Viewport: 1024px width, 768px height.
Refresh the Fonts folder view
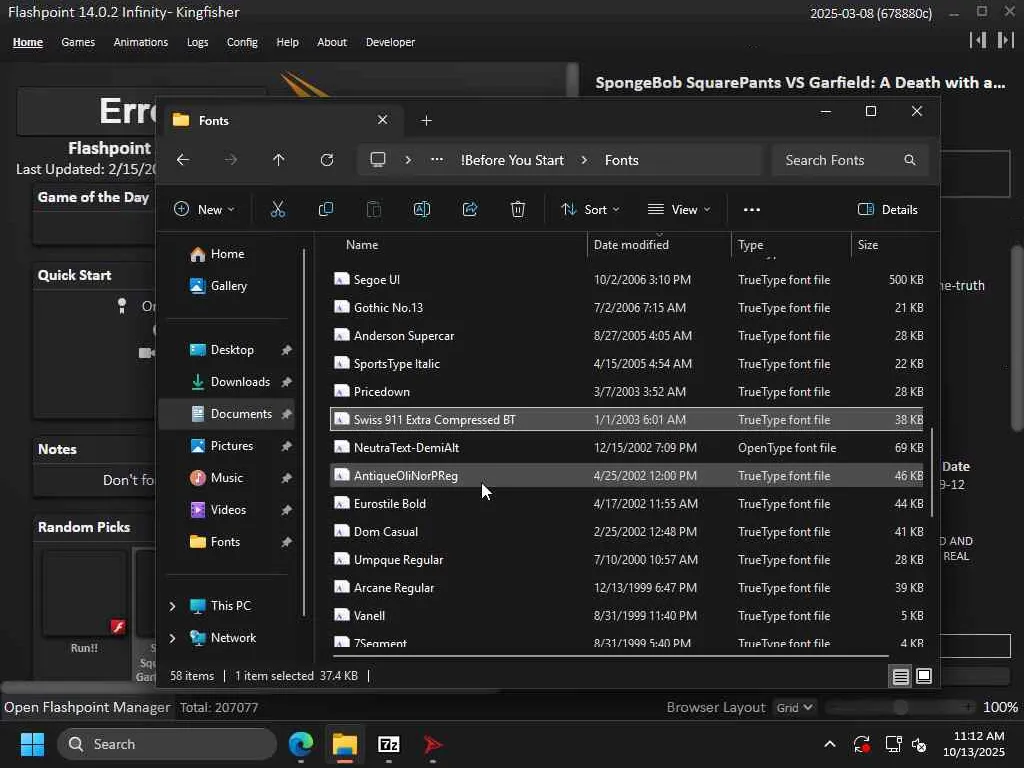327,160
